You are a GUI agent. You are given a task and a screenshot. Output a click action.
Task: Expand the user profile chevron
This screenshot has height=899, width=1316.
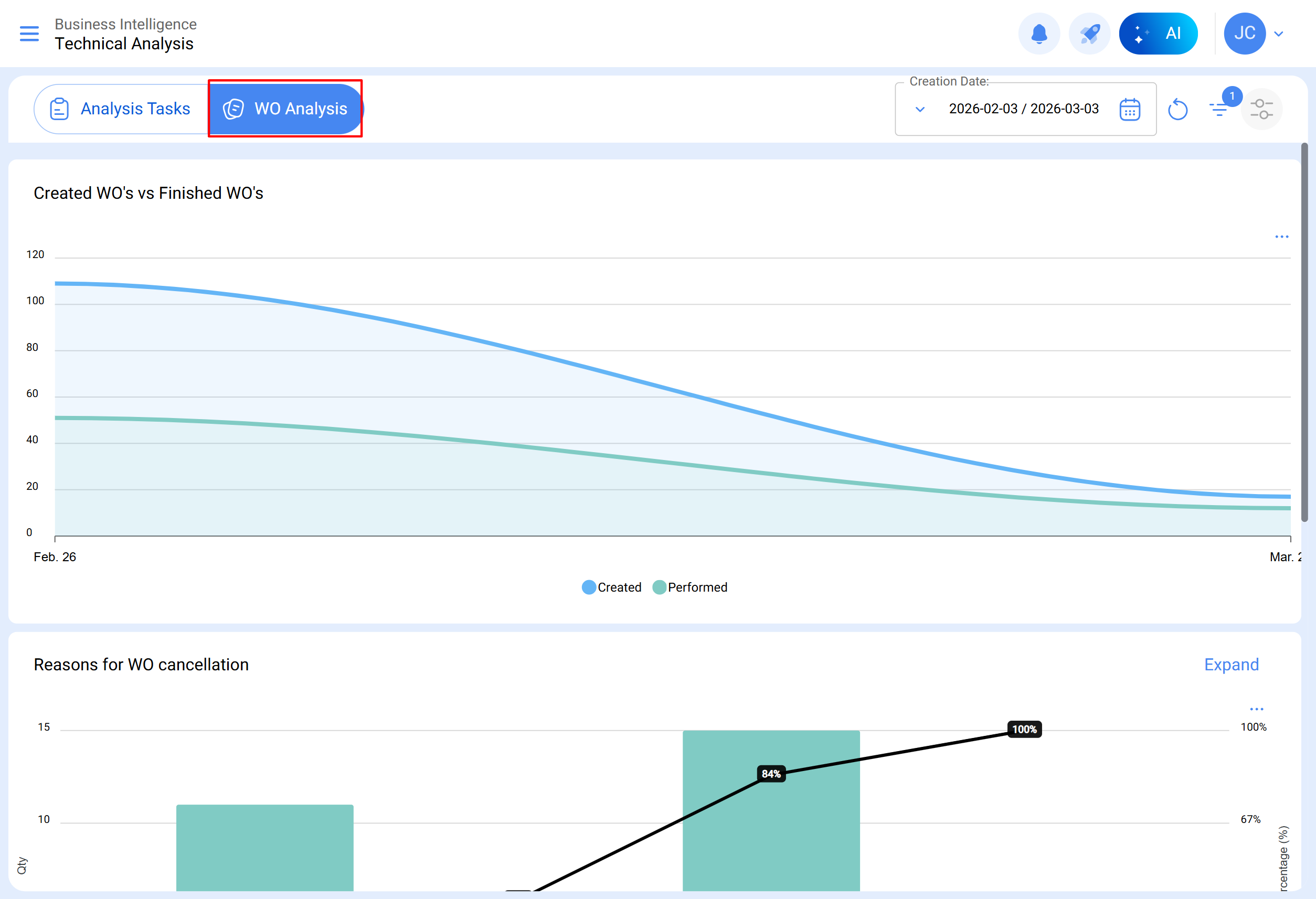click(x=1279, y=34)
